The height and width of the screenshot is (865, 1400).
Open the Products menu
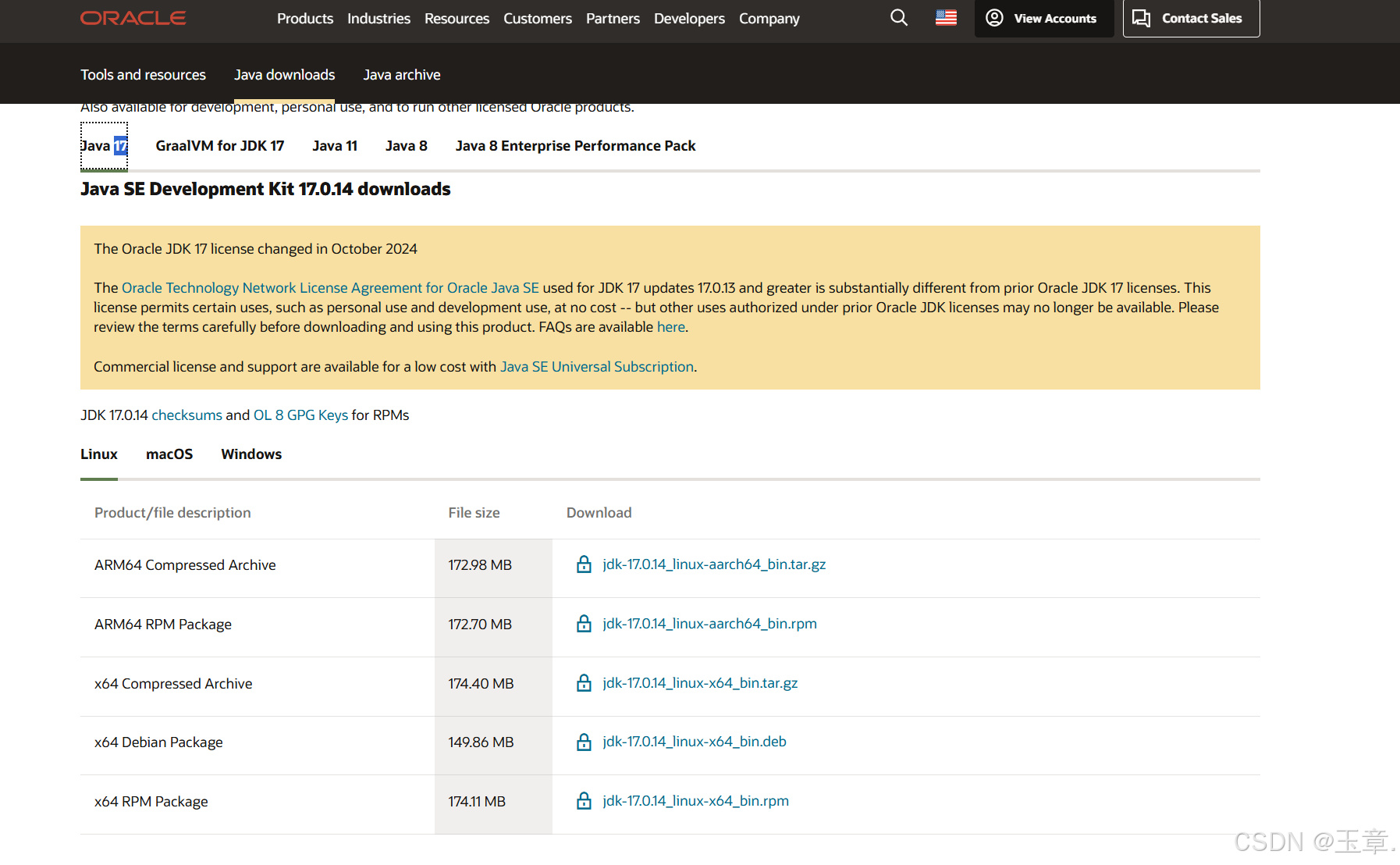[305, 18]
